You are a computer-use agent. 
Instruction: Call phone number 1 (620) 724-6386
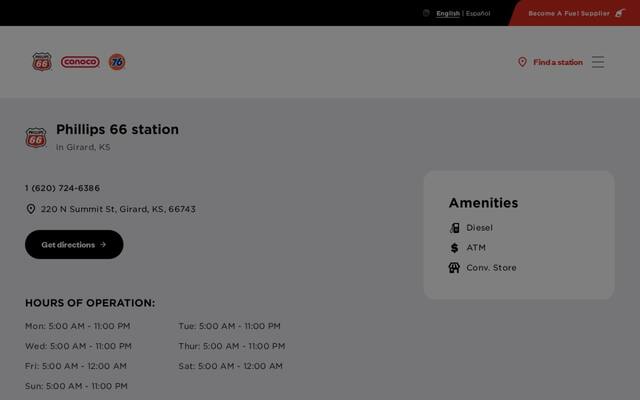point(62,188)
